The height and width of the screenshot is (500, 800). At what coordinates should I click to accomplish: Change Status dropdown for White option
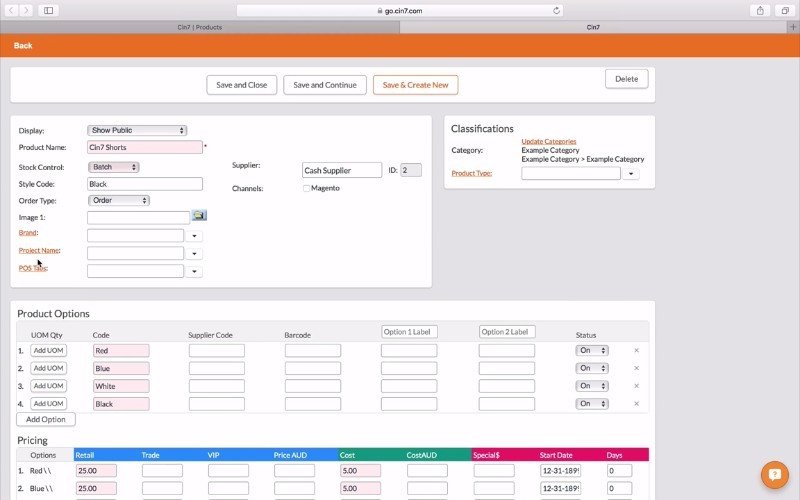[592, 386]
